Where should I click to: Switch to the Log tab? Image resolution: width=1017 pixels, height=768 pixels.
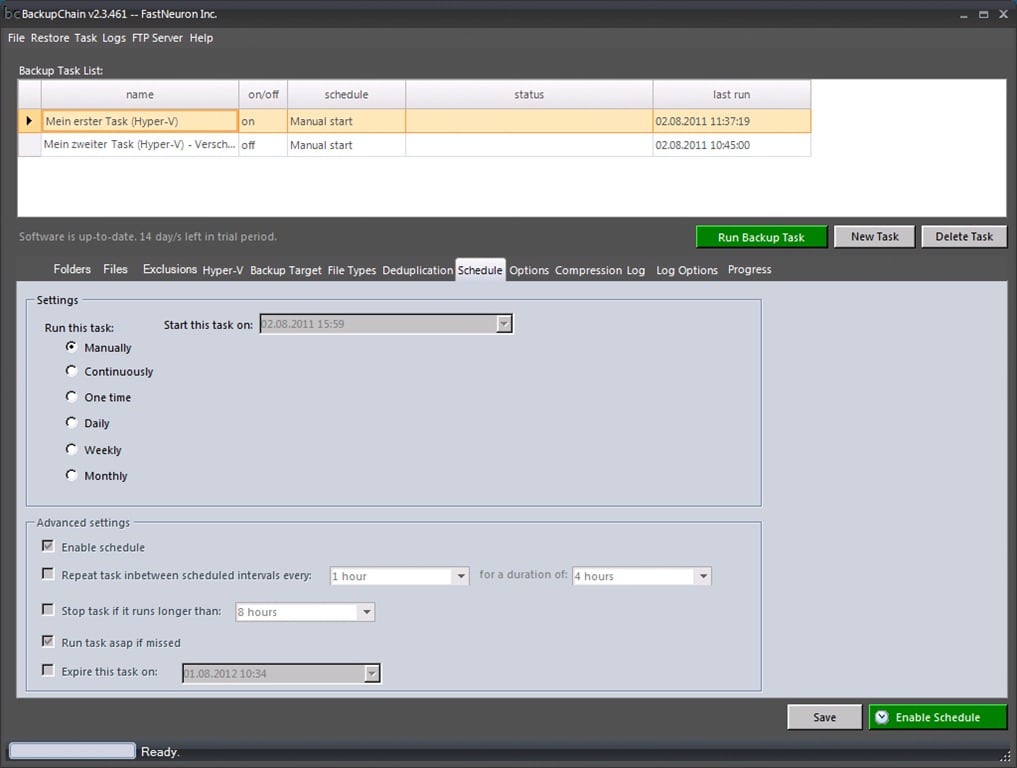[636, 270]
